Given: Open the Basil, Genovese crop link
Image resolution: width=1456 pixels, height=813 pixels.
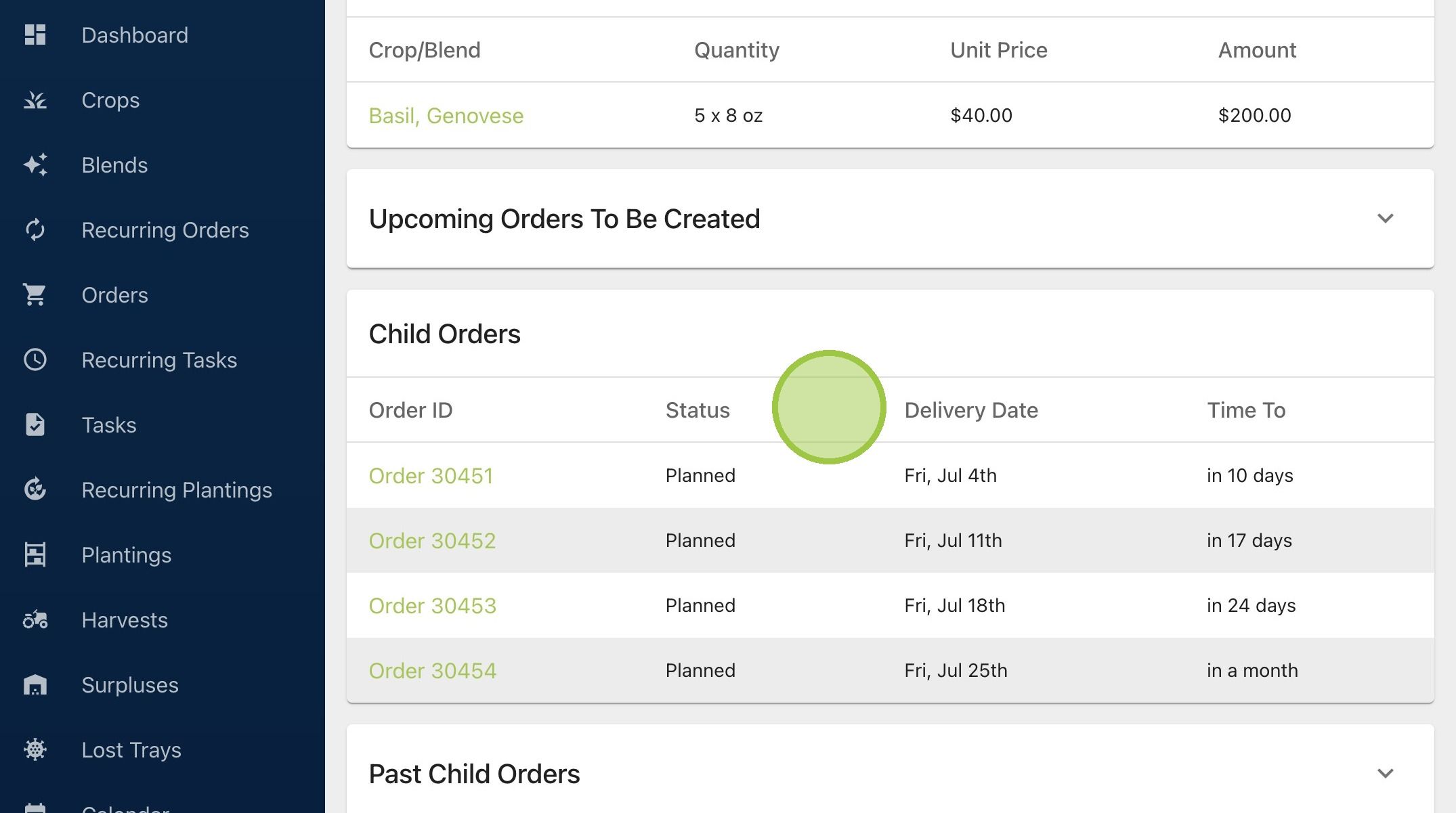Looking at the screenshot, I should 446,116.
